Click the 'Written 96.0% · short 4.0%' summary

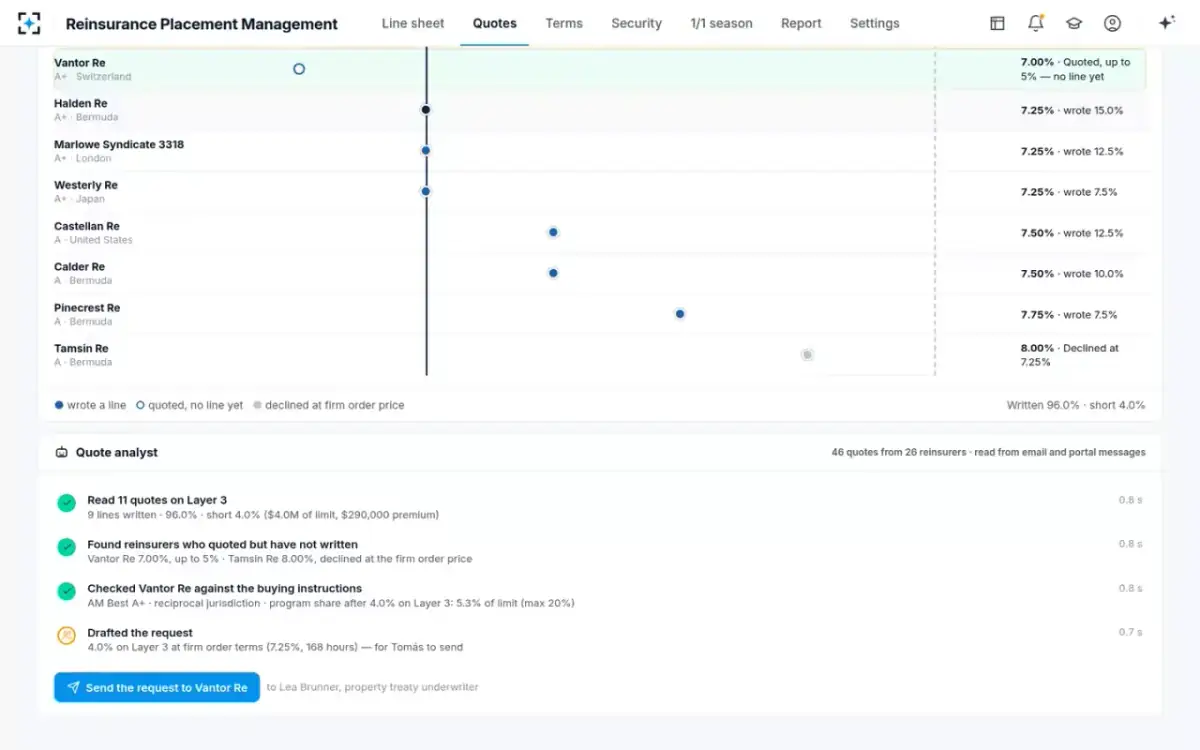click(x=1076, y=405)
